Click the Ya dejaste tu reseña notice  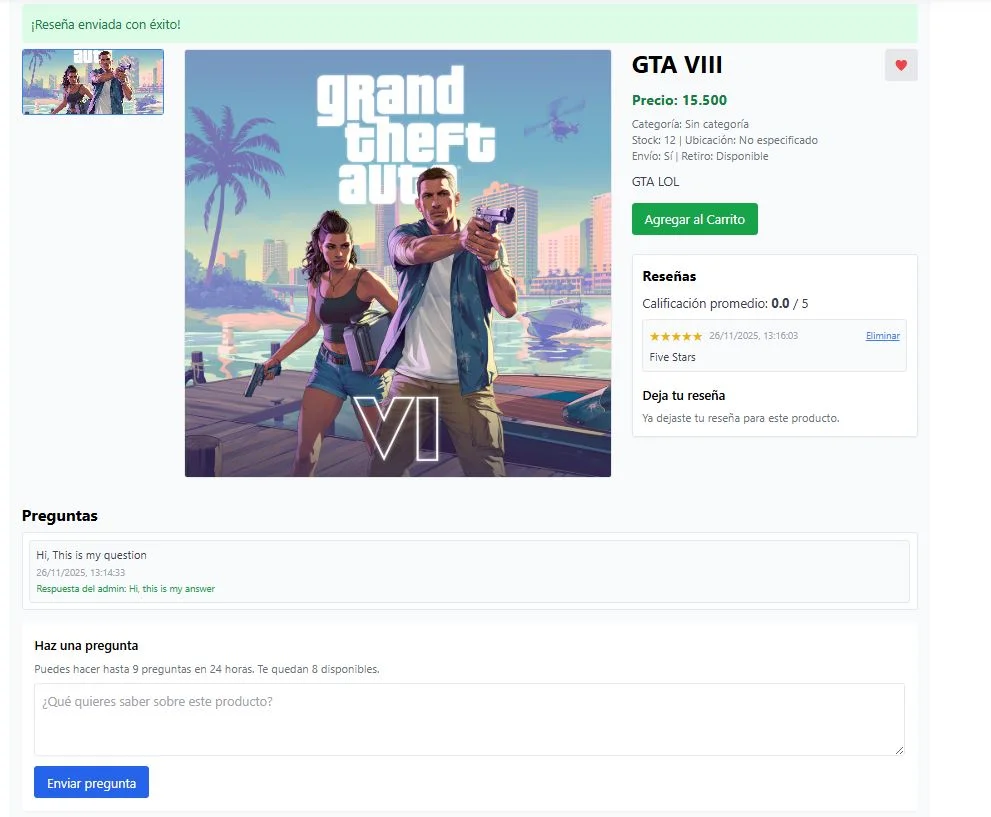coord(741,418)
